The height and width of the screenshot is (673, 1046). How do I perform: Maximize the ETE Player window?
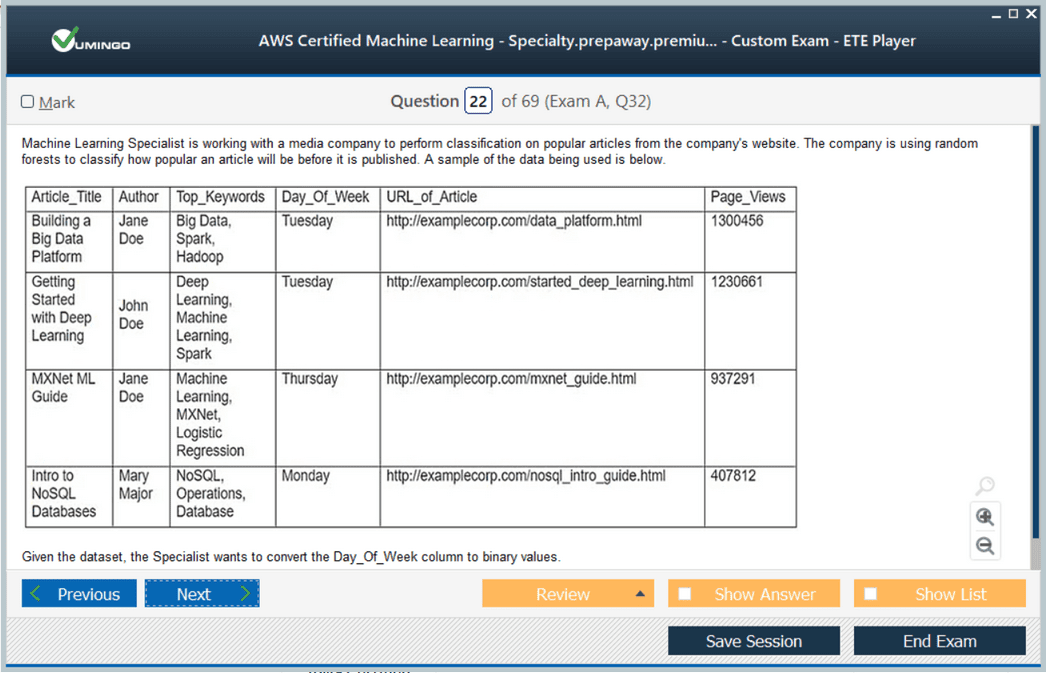[x=1013, y=13]
